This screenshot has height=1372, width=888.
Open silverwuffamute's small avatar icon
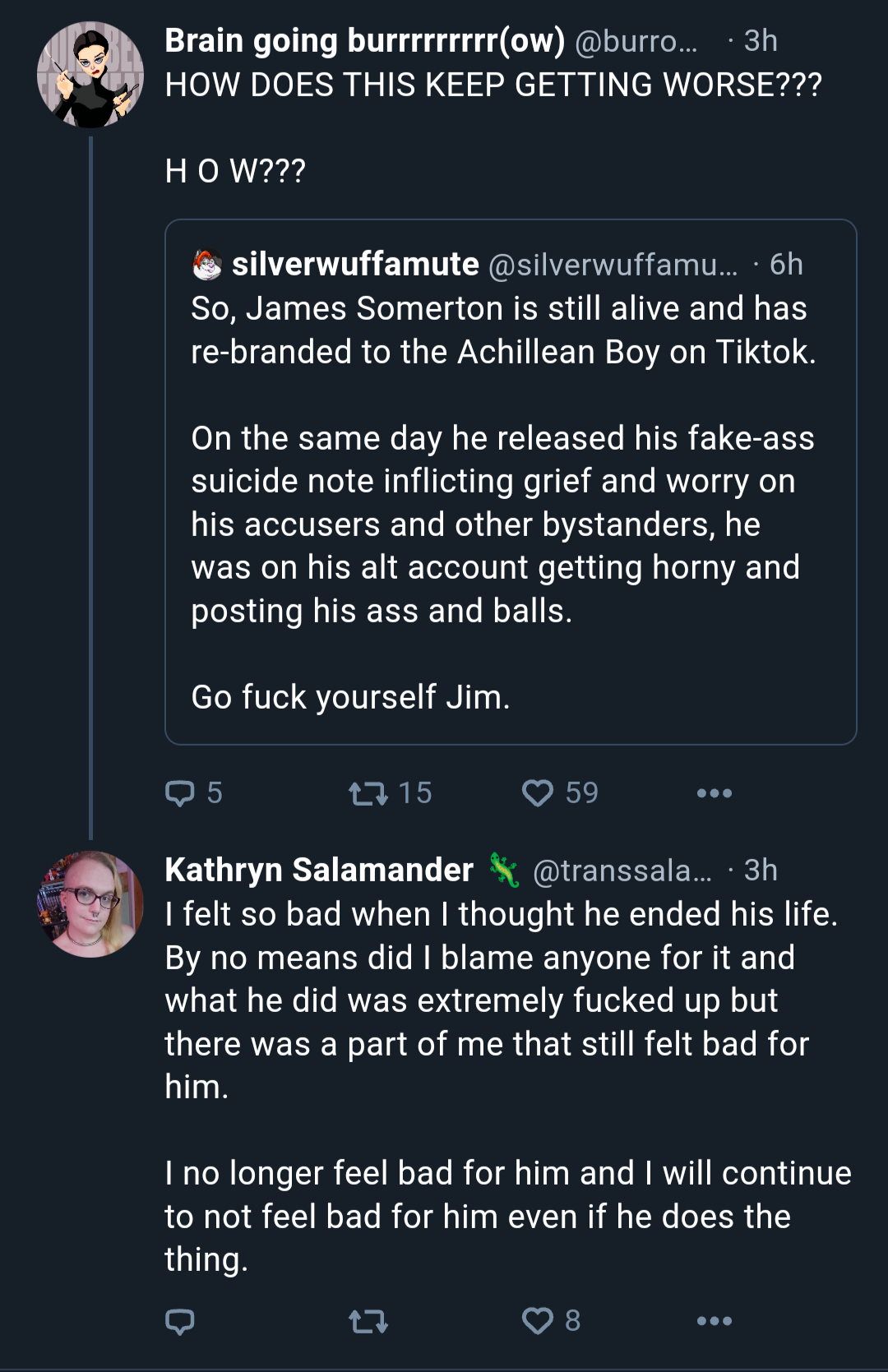coord(206,265)
